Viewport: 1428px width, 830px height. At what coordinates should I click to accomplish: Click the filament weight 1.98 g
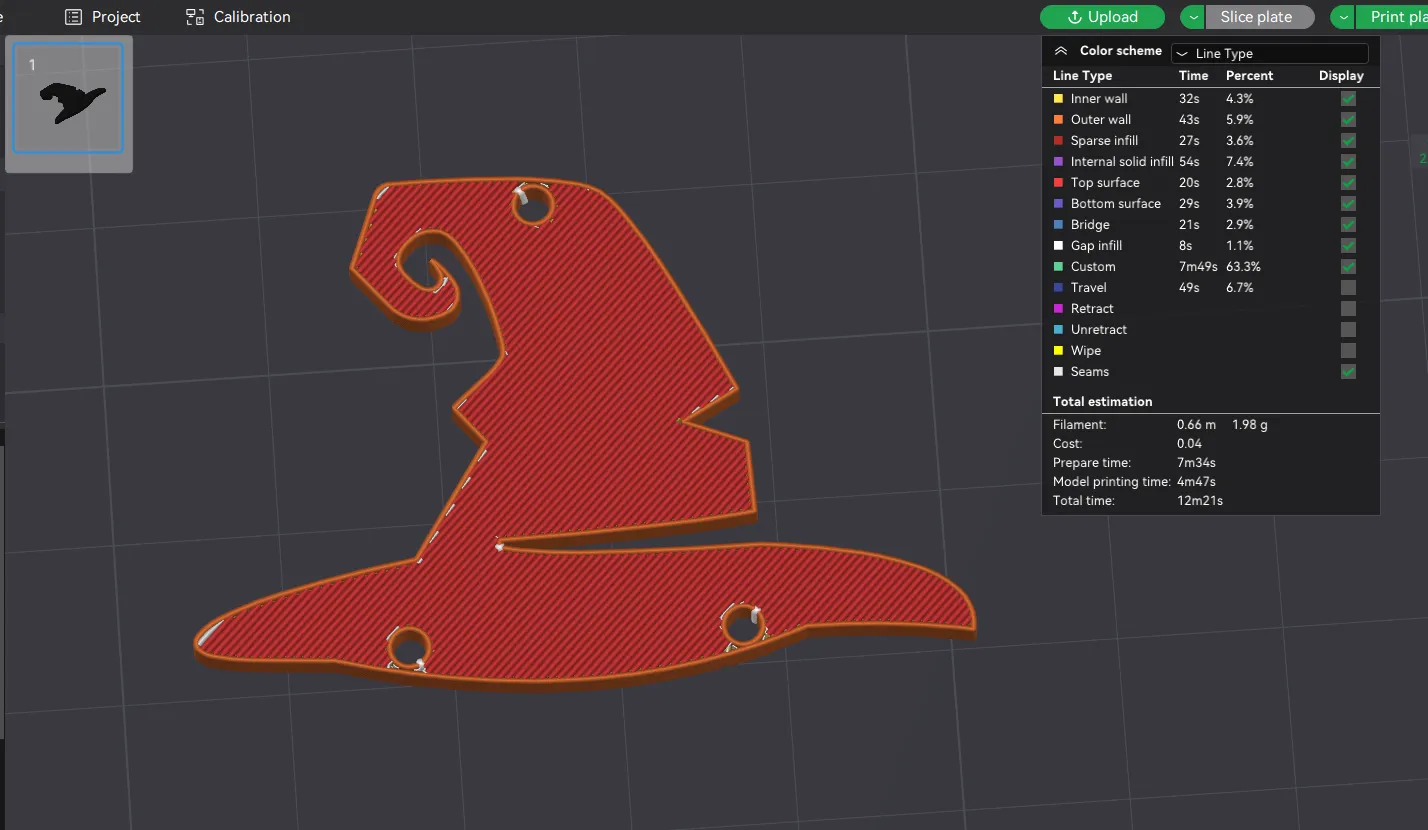(x=1250, y=425)
